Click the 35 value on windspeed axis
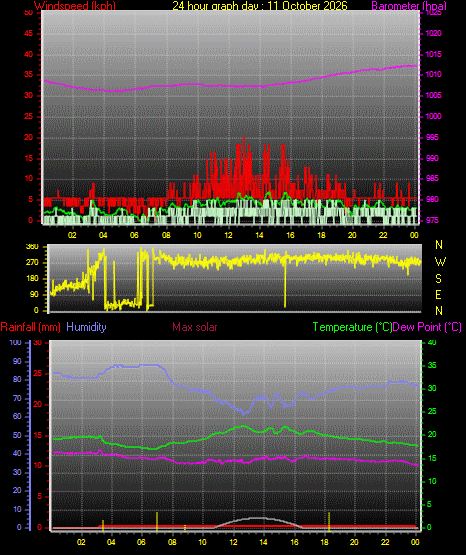The height and width of the screenshot is (555, 466). point(29,74)
